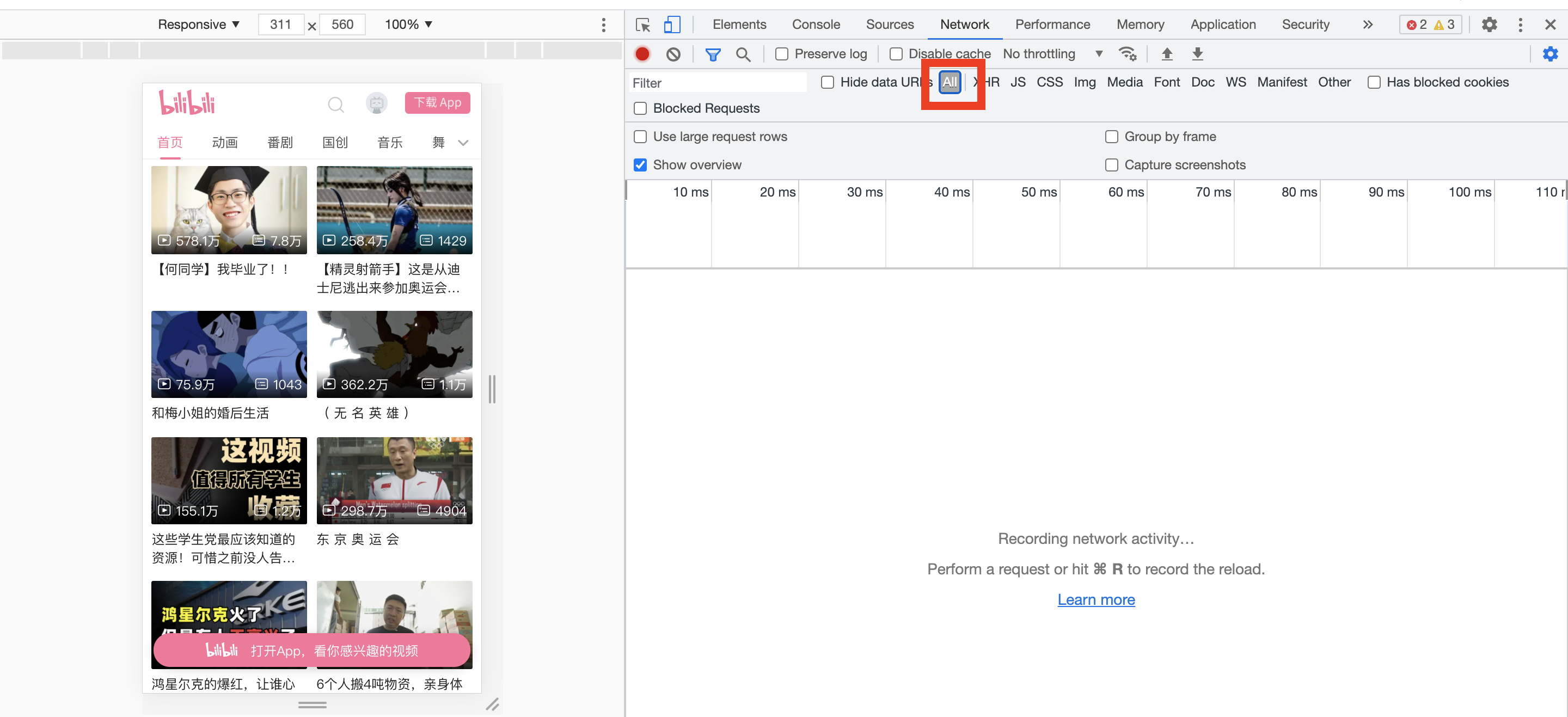Export network log via download arrow
The image size is (1568, 717).
coord(1197,53)
